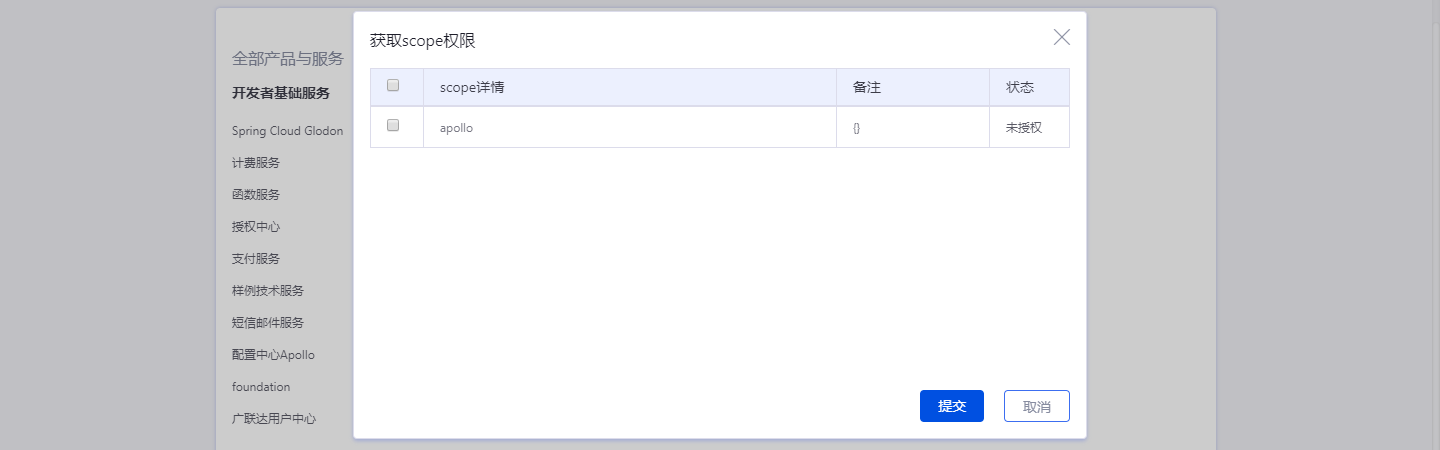This screenshot has width=1440, height=450.
Task: Select the apollo scope name cell
Action: click(457, 128)
